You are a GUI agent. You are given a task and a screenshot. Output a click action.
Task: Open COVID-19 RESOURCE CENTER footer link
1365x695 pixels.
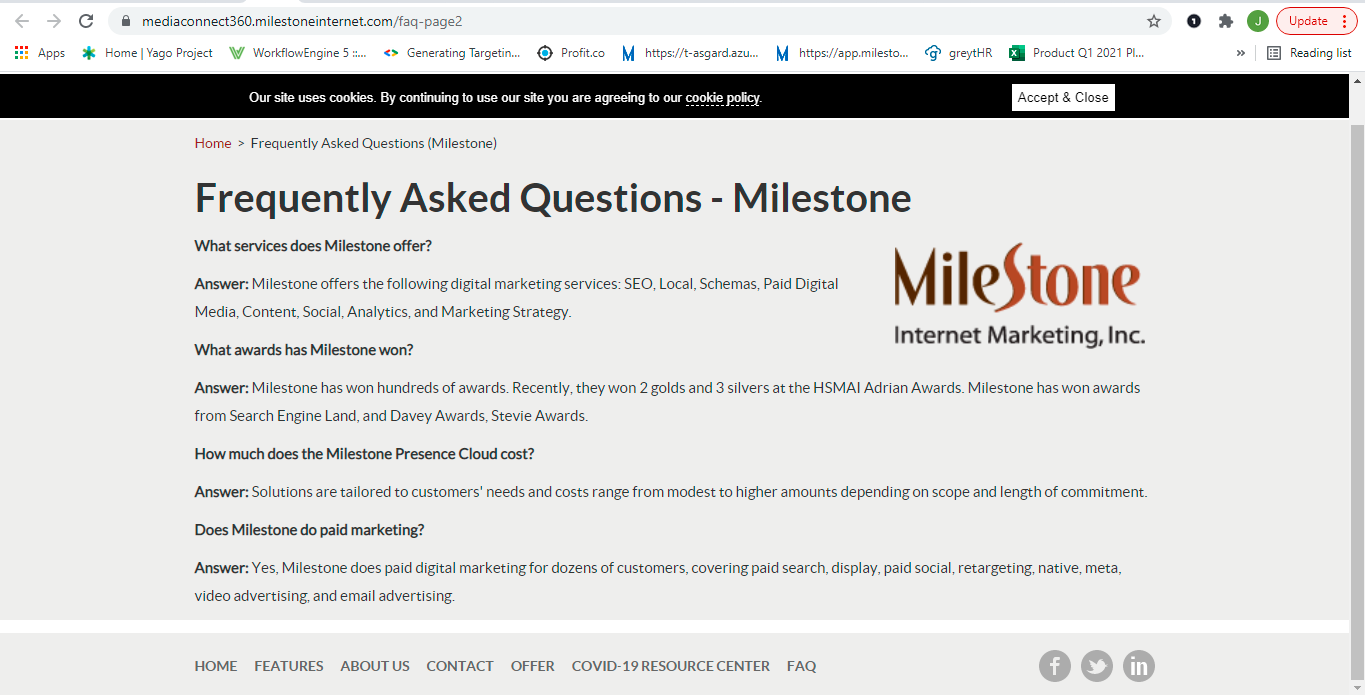pos(671,666)
